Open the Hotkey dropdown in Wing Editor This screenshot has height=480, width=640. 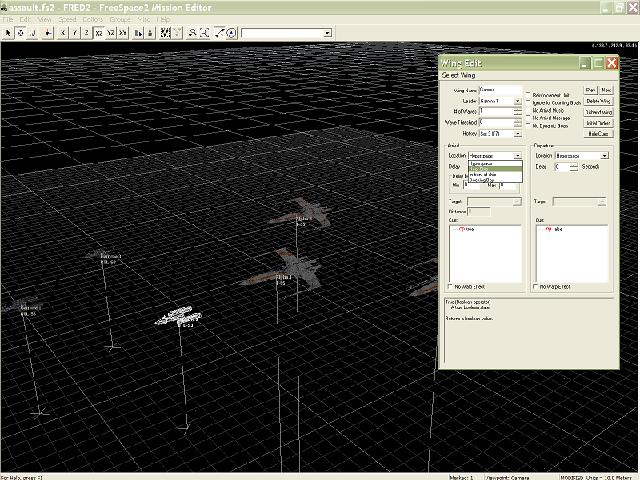coord(517,133)
